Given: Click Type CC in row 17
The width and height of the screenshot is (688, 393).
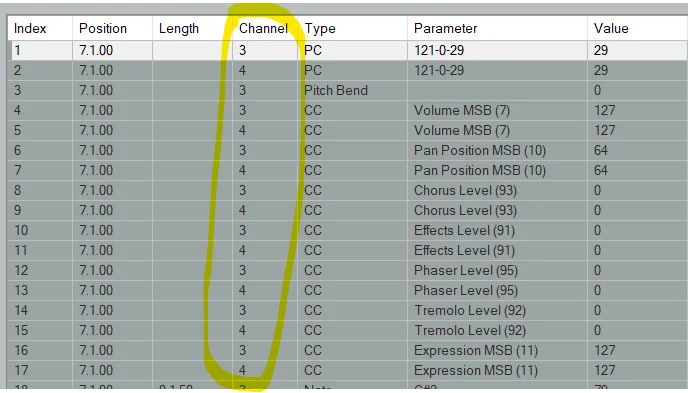Looking at the screenshot, I should 352,370.
